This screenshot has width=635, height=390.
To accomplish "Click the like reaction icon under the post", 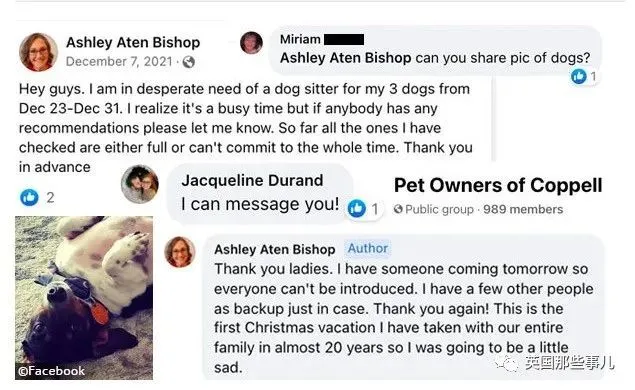I will [x=29, y=197].
